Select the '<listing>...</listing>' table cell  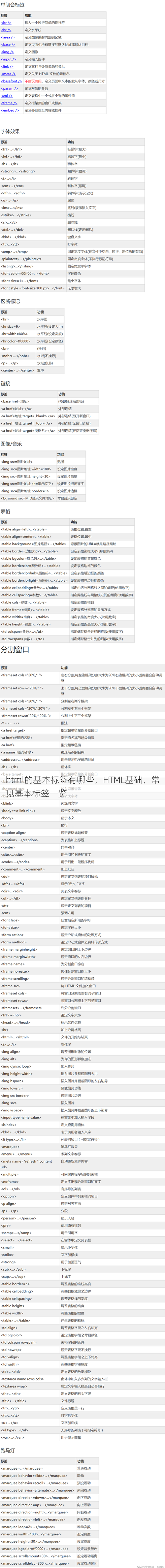(x=33, y=266)
